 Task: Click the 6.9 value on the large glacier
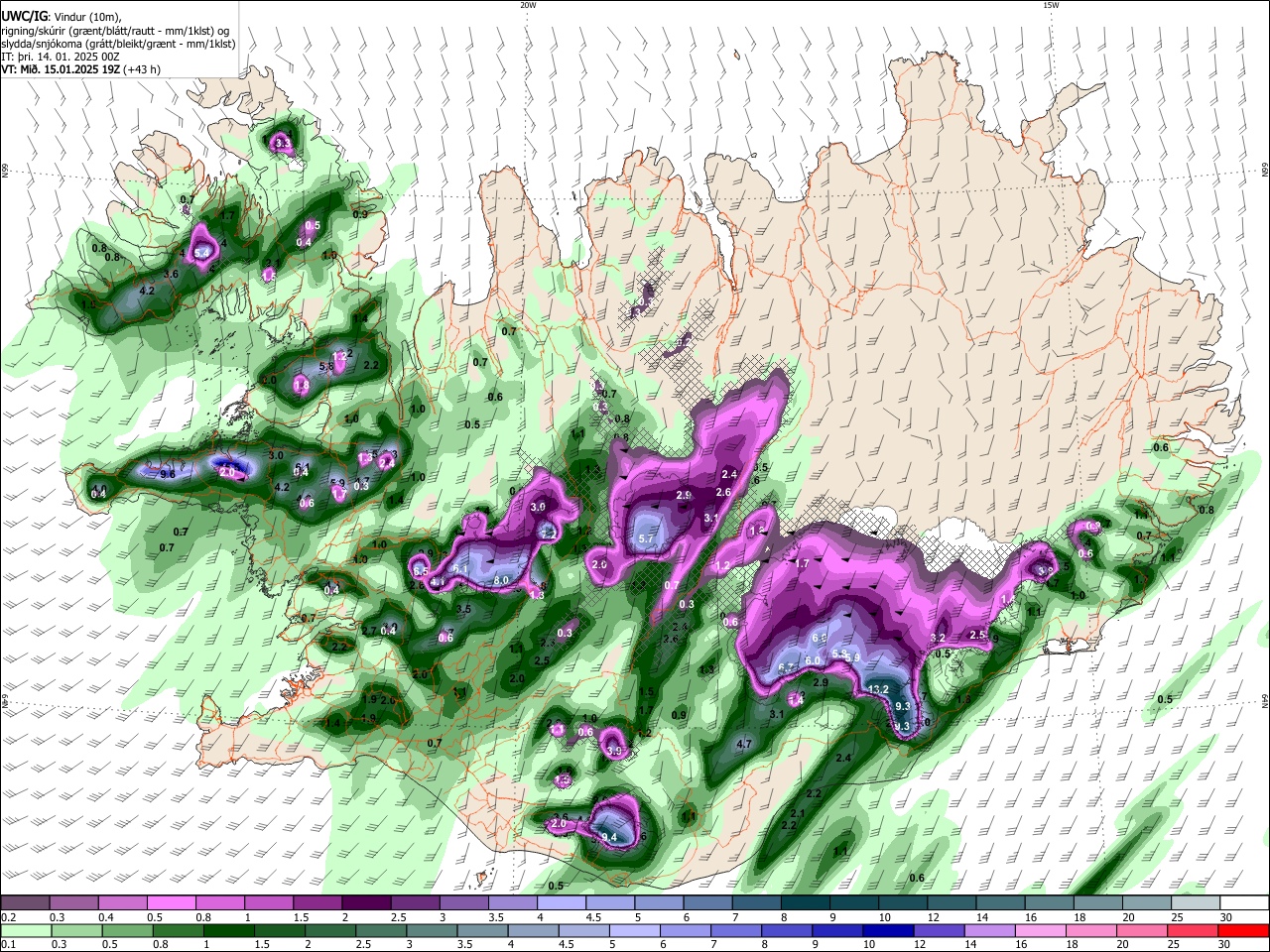(820, 638)
